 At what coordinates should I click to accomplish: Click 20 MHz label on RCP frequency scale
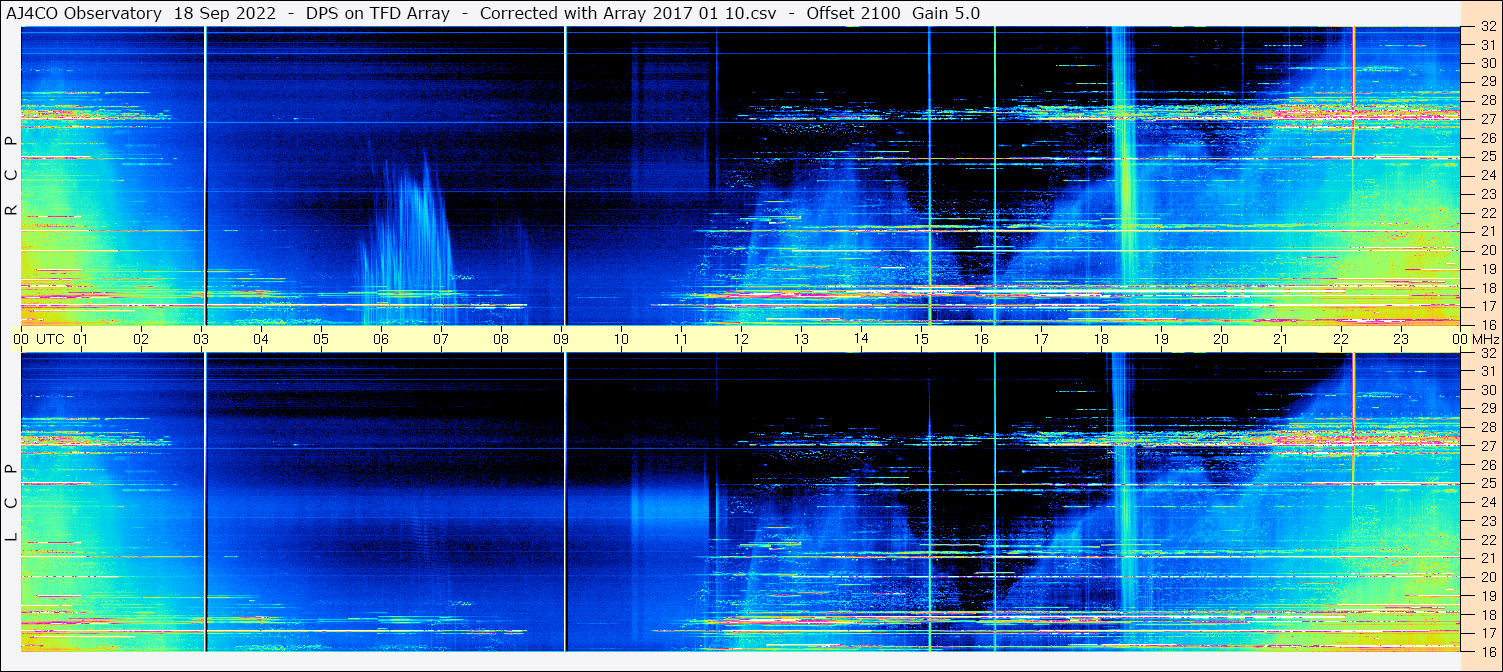point(1487,250)
